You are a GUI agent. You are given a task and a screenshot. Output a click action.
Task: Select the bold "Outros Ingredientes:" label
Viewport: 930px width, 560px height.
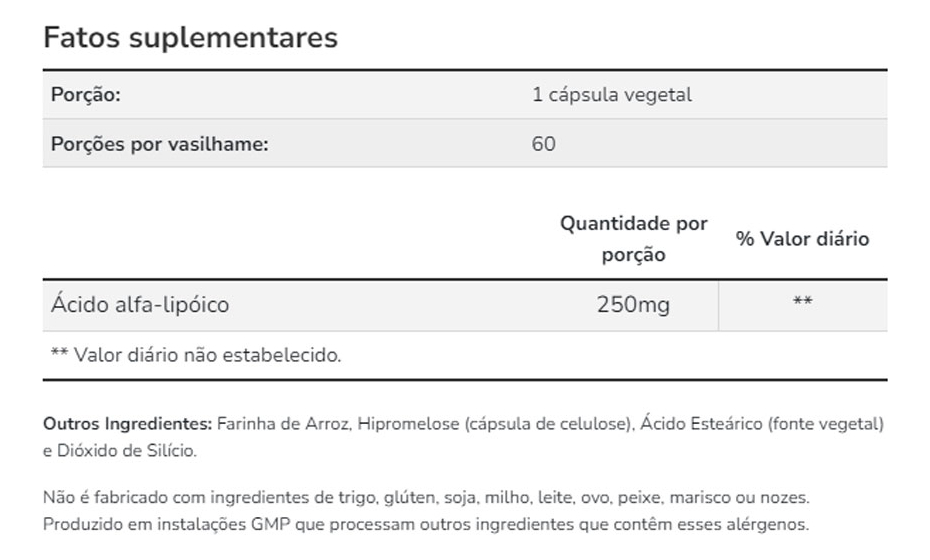click(x=127, y=424)
